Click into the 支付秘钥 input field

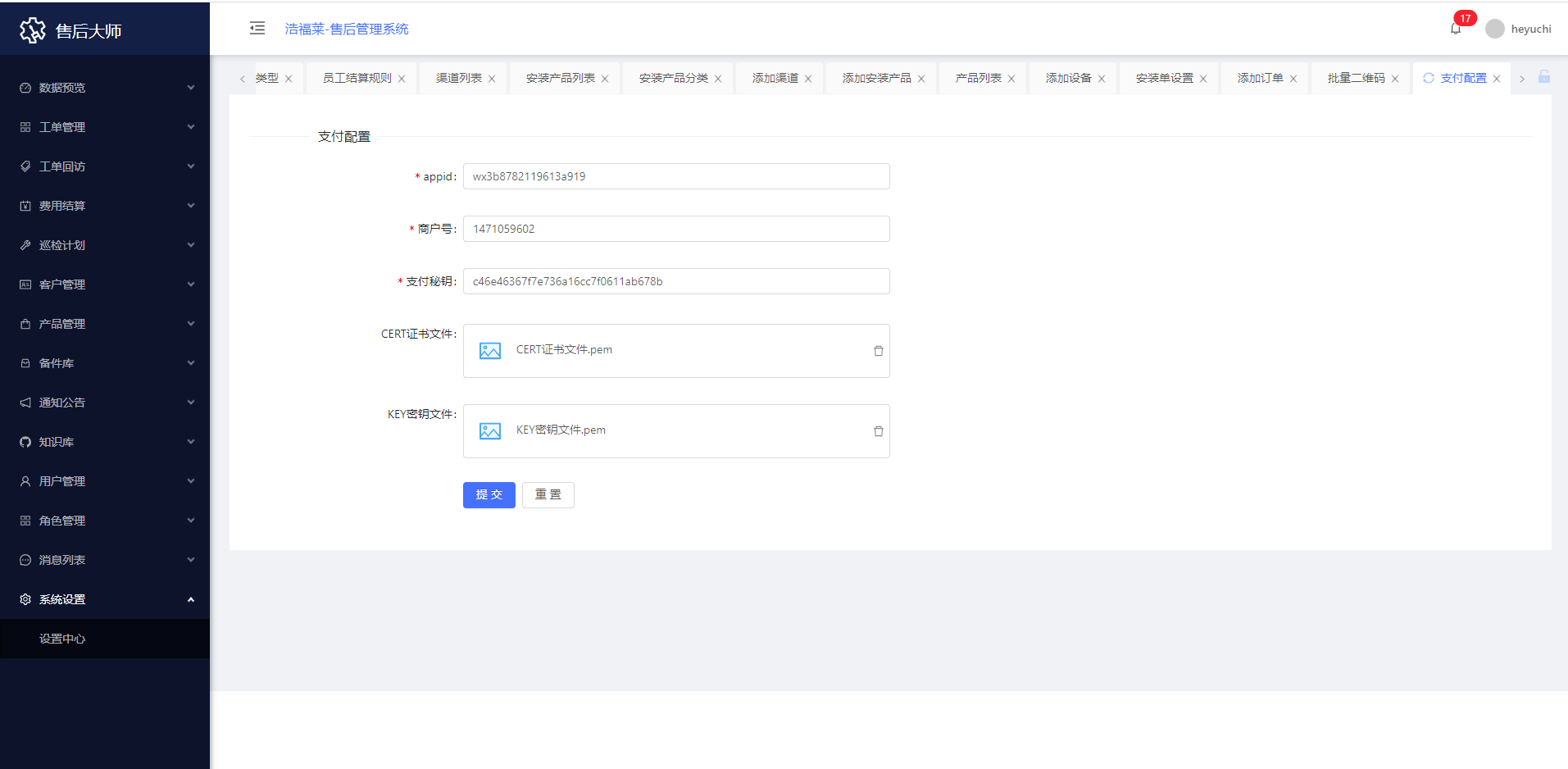pyautogui.click(x=675, y=281)
